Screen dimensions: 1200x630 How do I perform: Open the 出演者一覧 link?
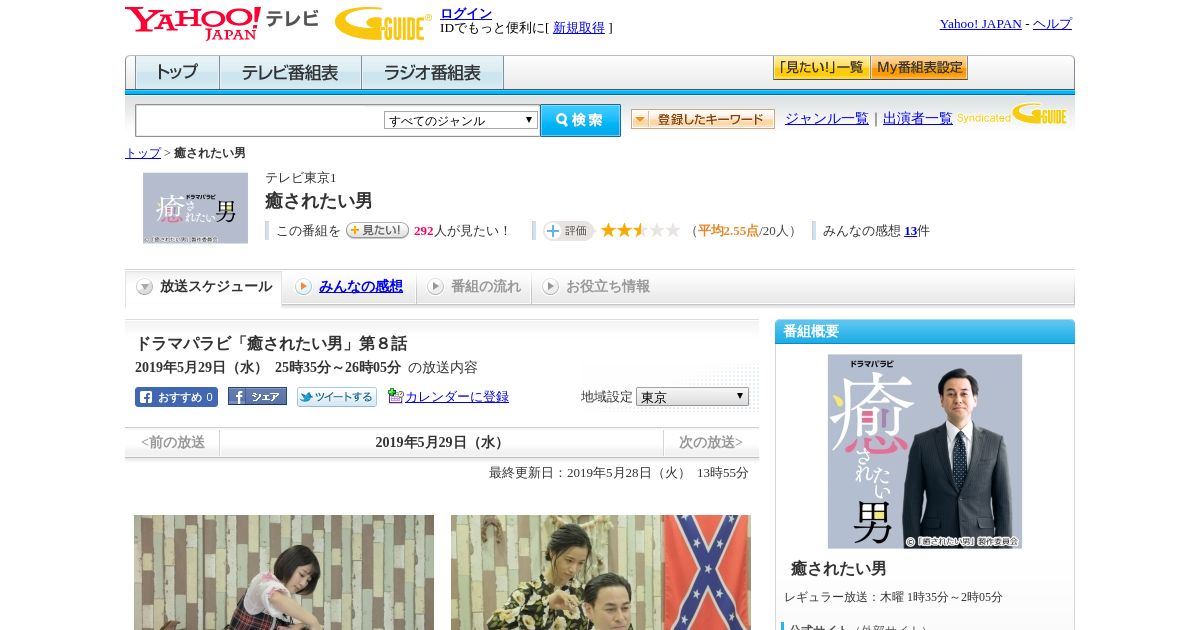pos(918,118)
